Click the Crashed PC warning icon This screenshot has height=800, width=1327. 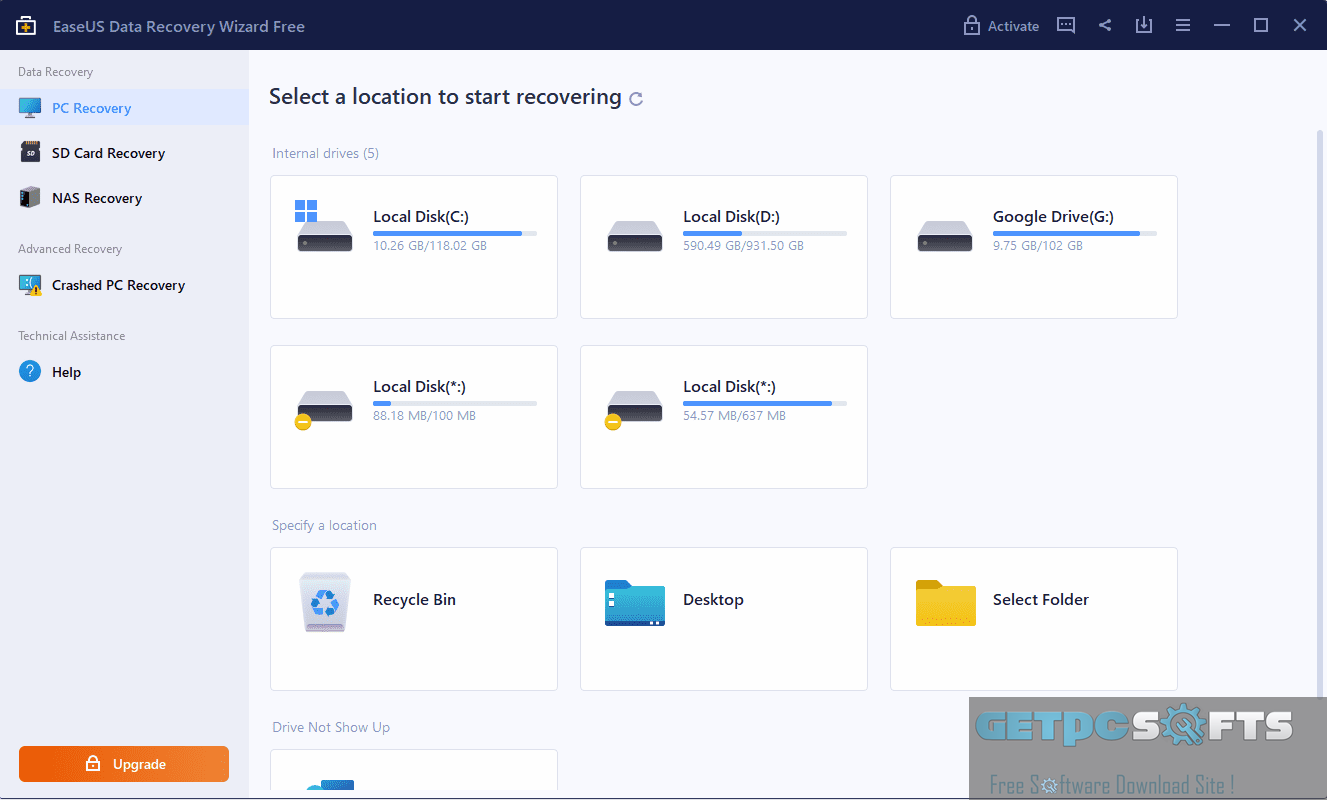tap(30, 285)
